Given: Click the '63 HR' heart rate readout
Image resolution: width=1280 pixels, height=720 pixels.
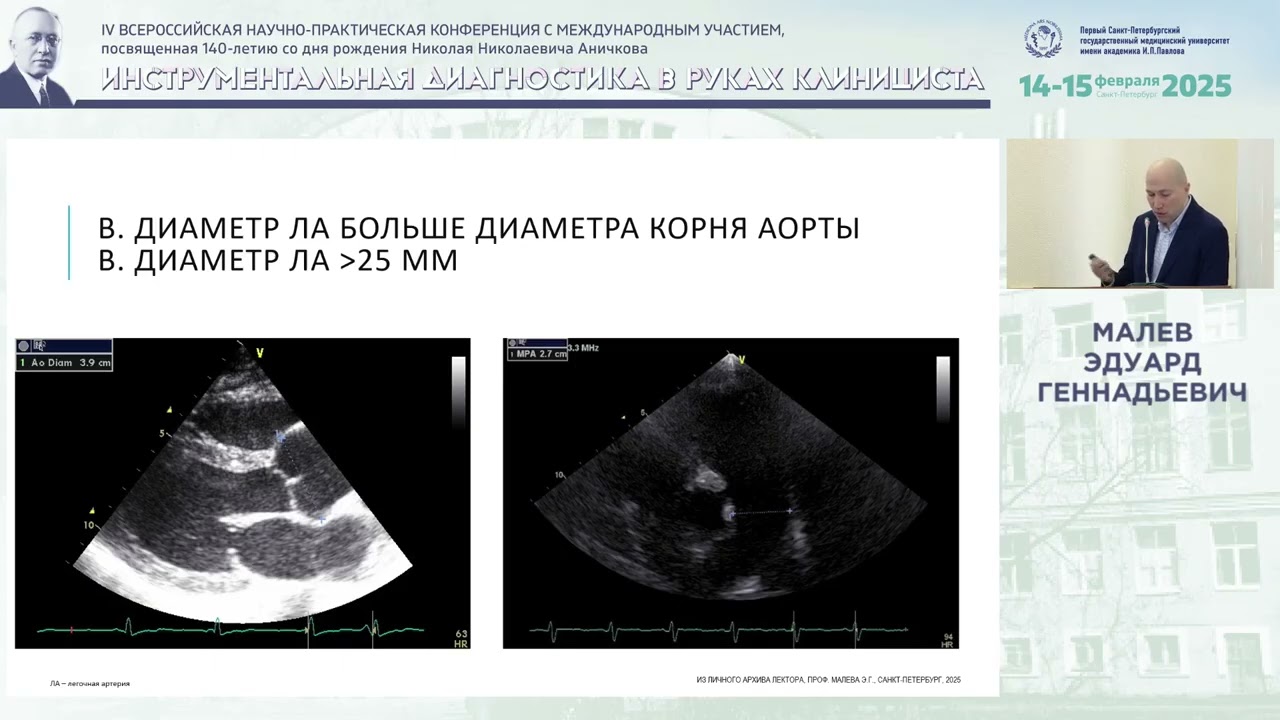Looking at the screenshot, I should click(461, 638).
